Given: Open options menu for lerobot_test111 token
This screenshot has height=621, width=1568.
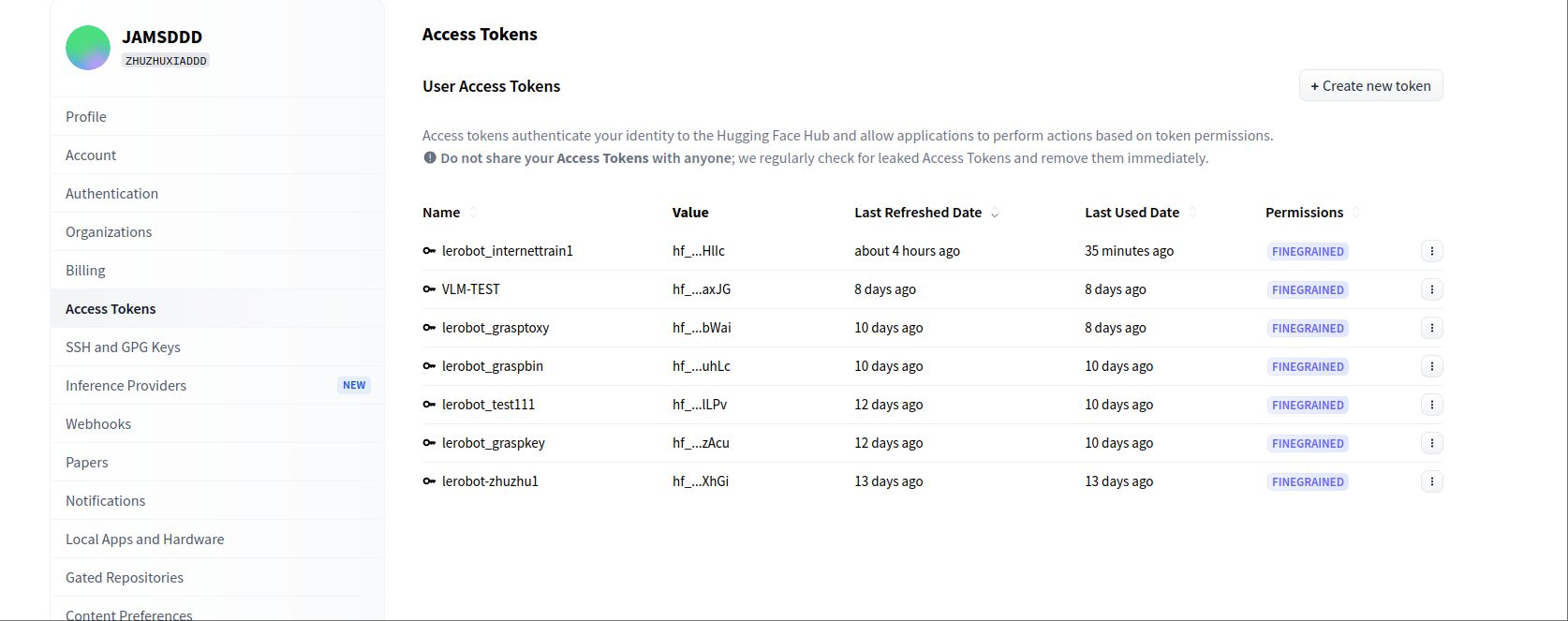Looking at the screenshot, I should point(1431,405).
